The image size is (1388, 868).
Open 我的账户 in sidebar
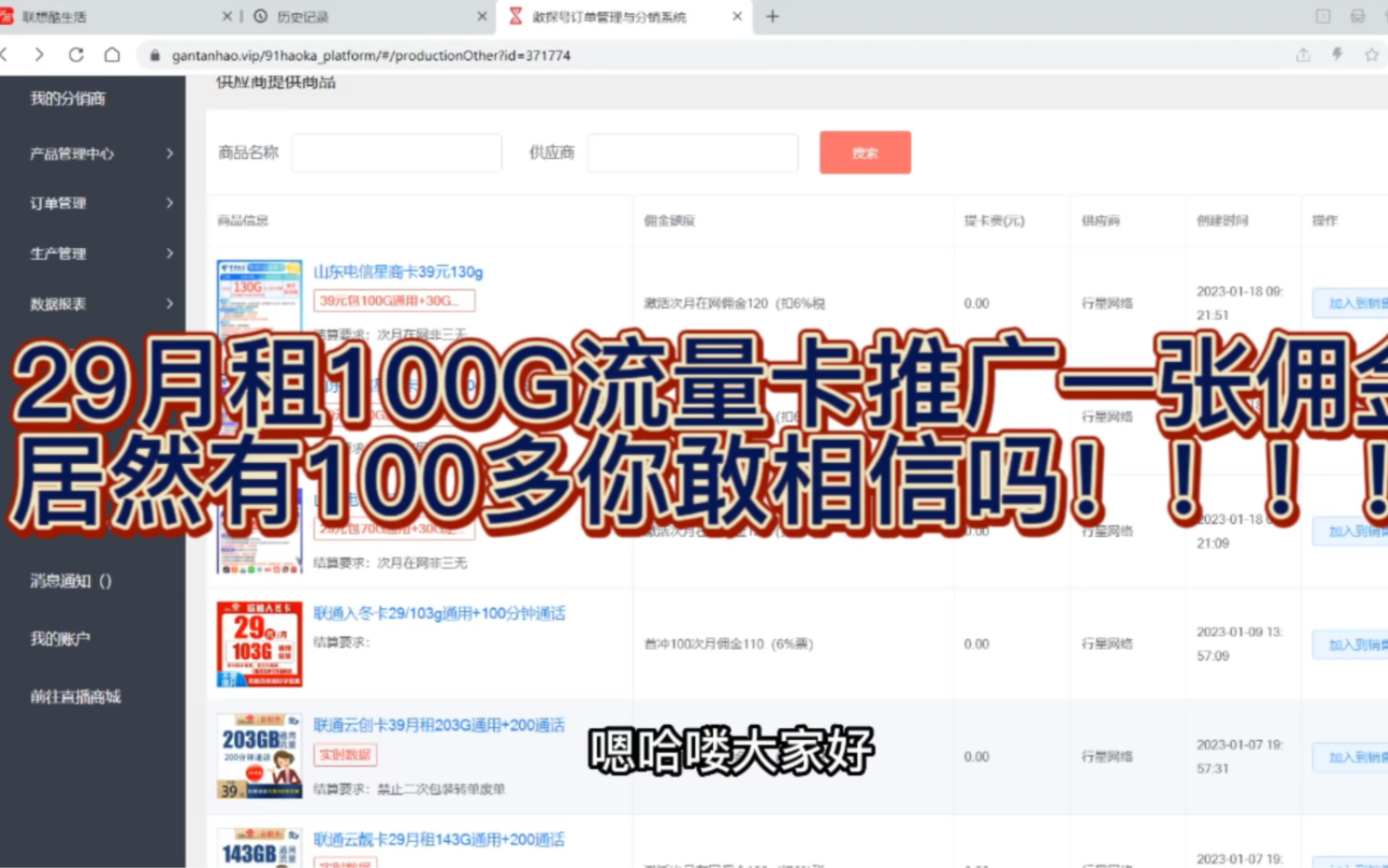click(x=60, y=639)
